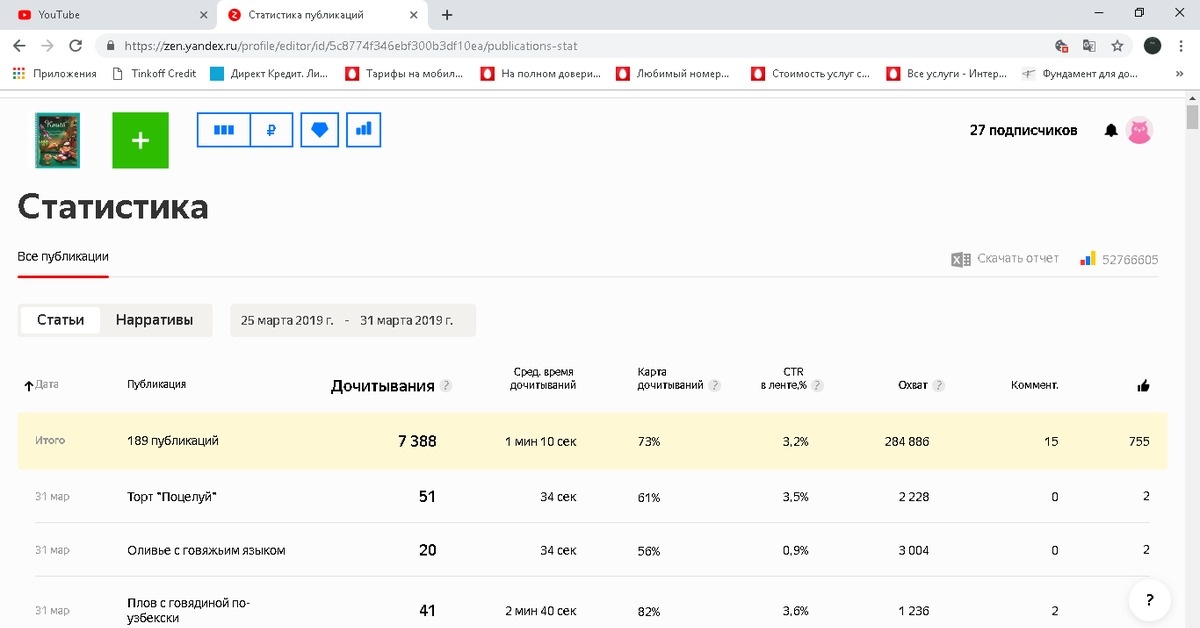Switch to the Нарративы tab
This screenshot has height=628, width=1200.
click(154, 320)
